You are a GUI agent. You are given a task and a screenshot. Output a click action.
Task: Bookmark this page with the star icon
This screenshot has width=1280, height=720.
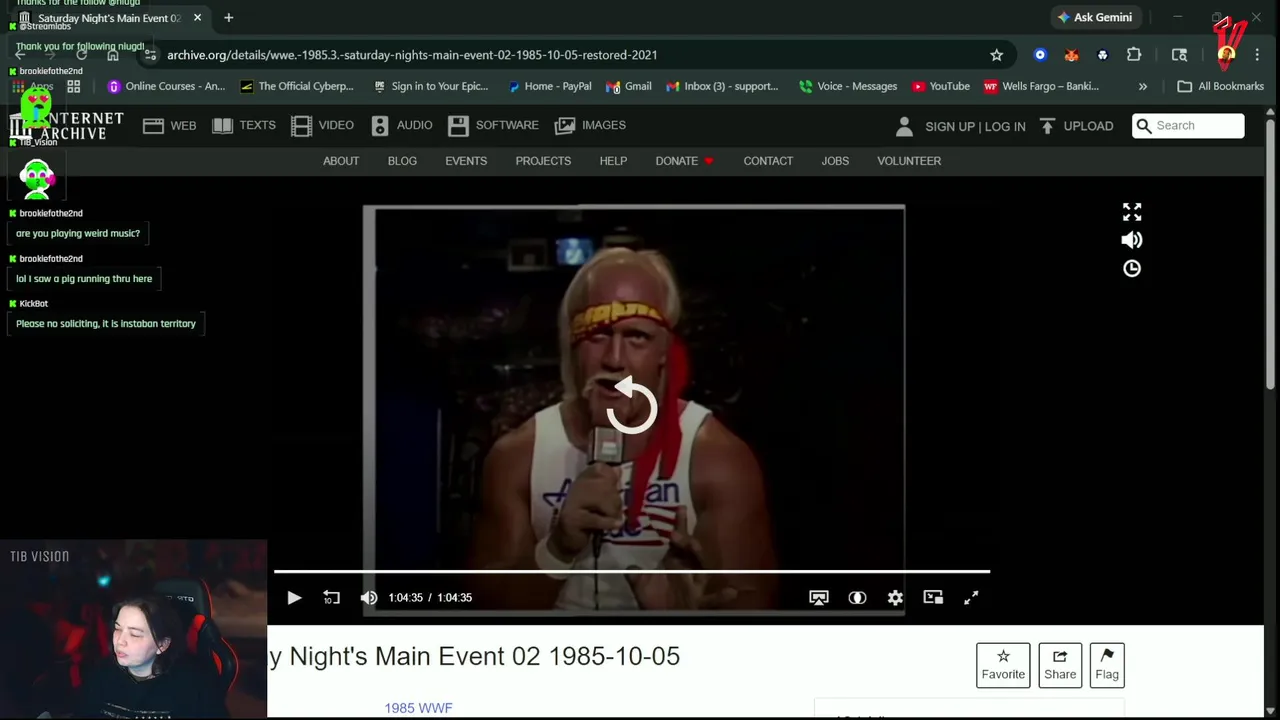[996, 55]
